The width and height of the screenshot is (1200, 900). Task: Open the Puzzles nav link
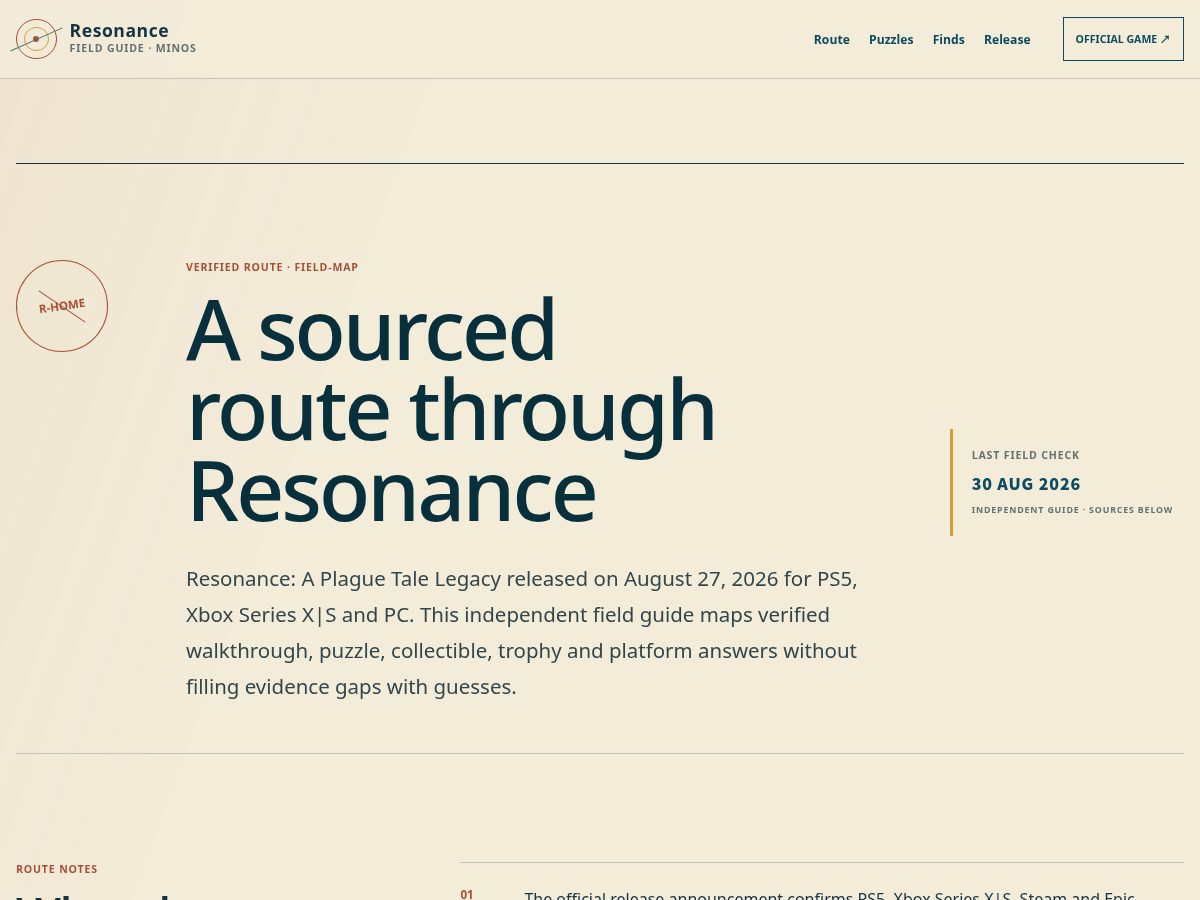coord(891,40)
